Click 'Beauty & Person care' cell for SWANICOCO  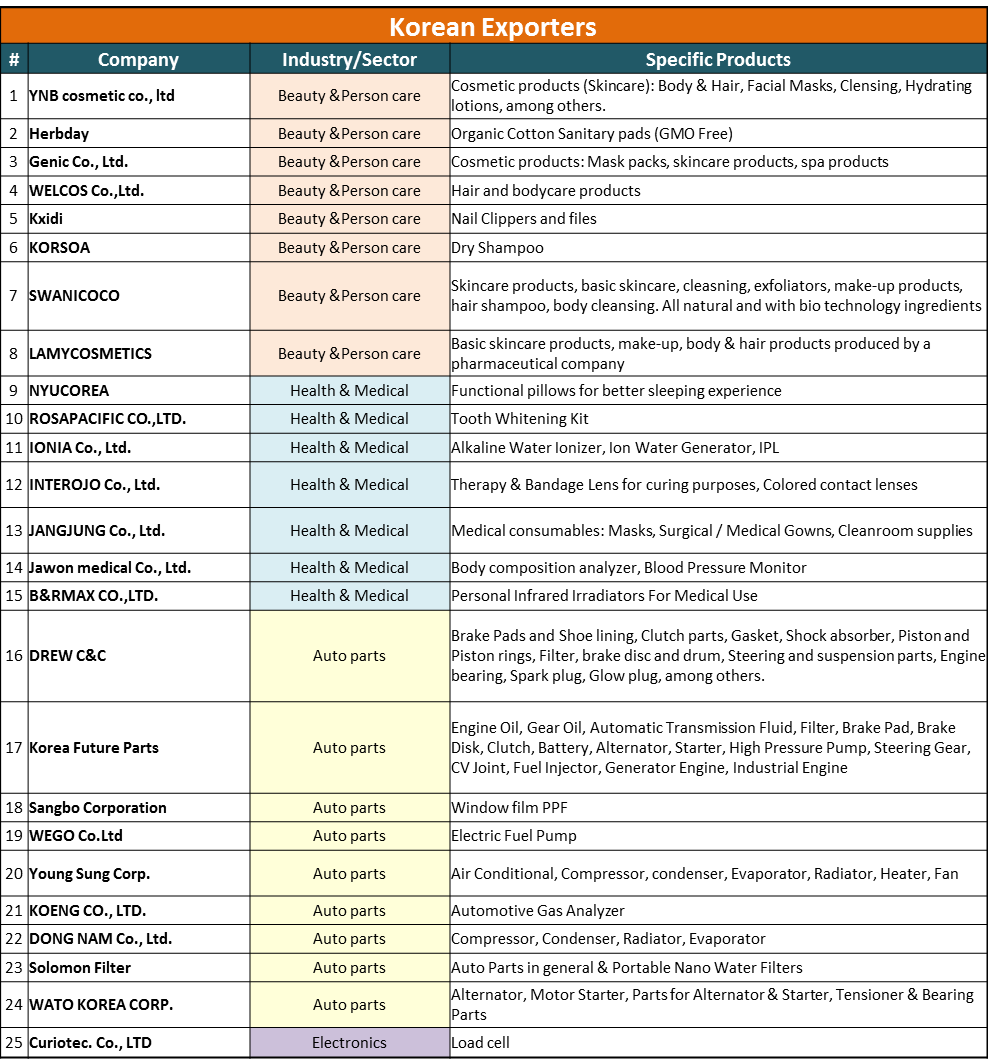(x=349, y=296)
